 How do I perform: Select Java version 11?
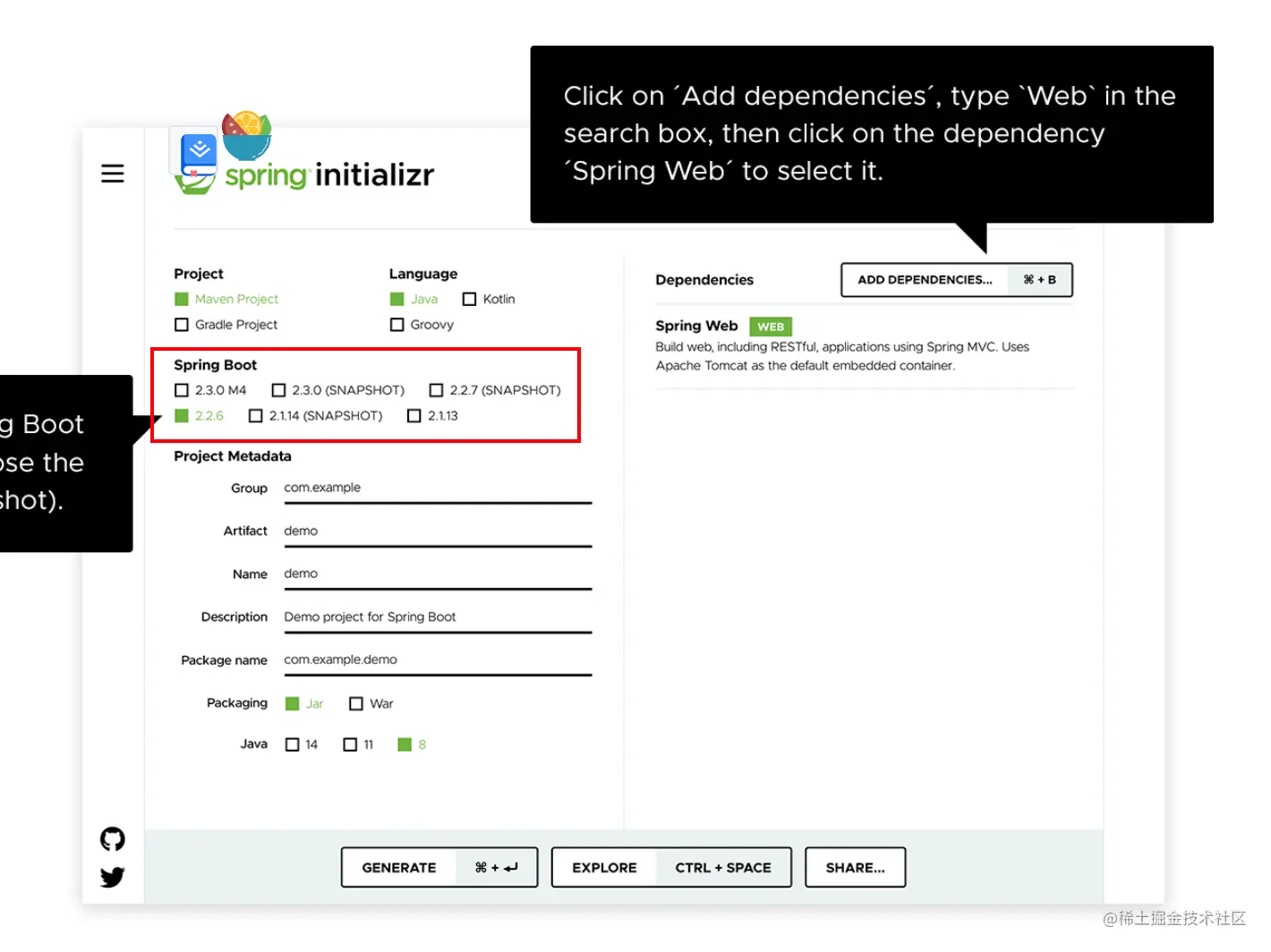(358, 744)
